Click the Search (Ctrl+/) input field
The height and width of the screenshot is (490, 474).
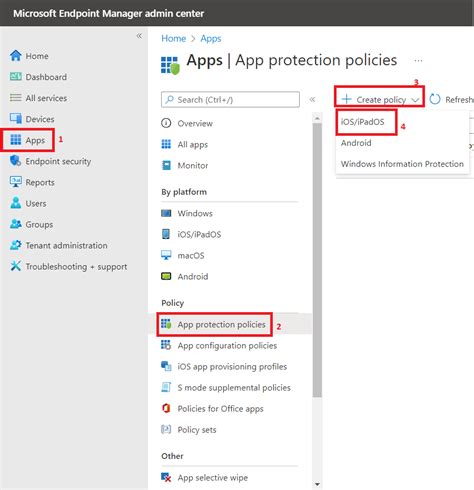pos(230,99)
